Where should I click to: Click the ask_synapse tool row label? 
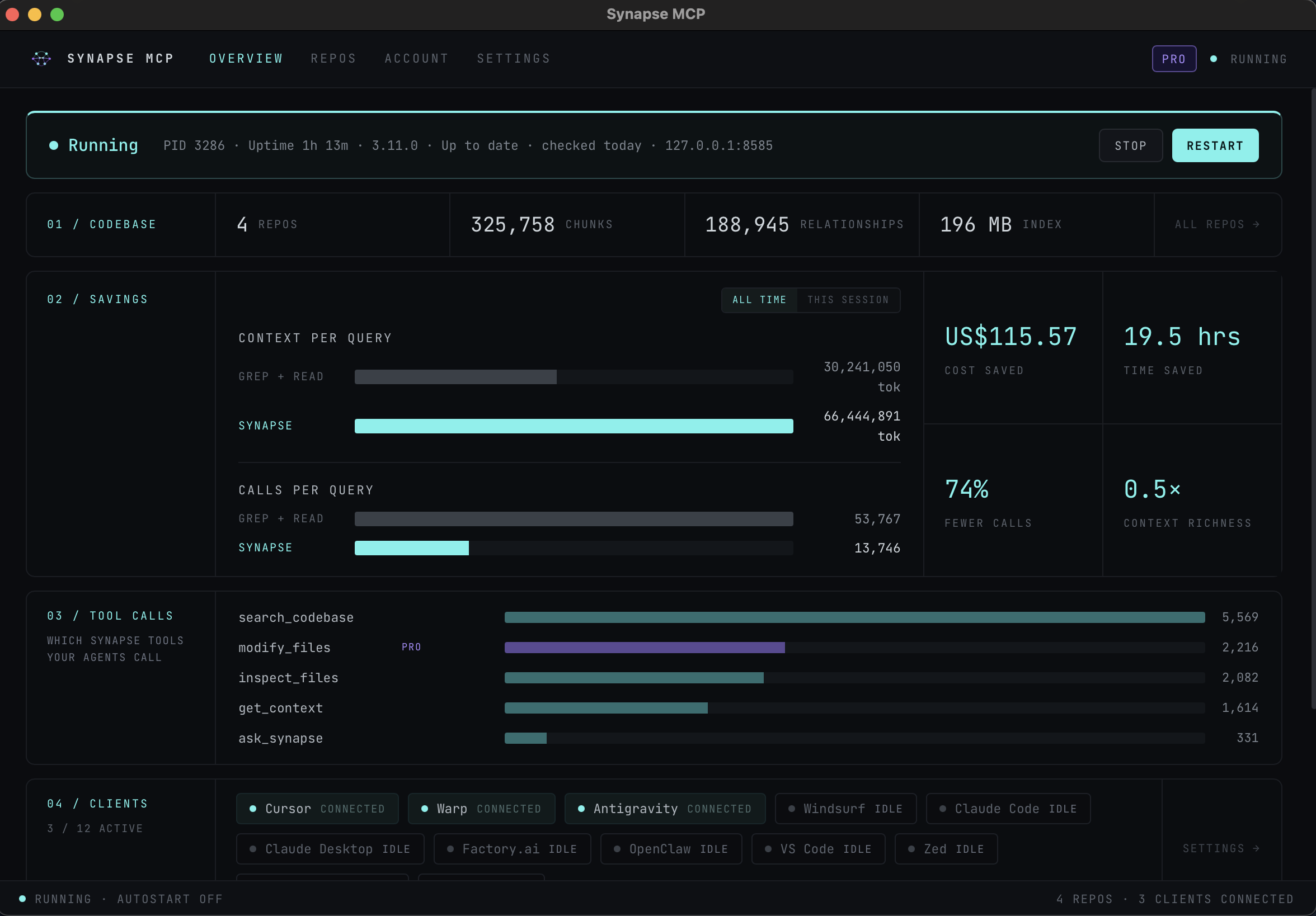(x=281, y=738)
